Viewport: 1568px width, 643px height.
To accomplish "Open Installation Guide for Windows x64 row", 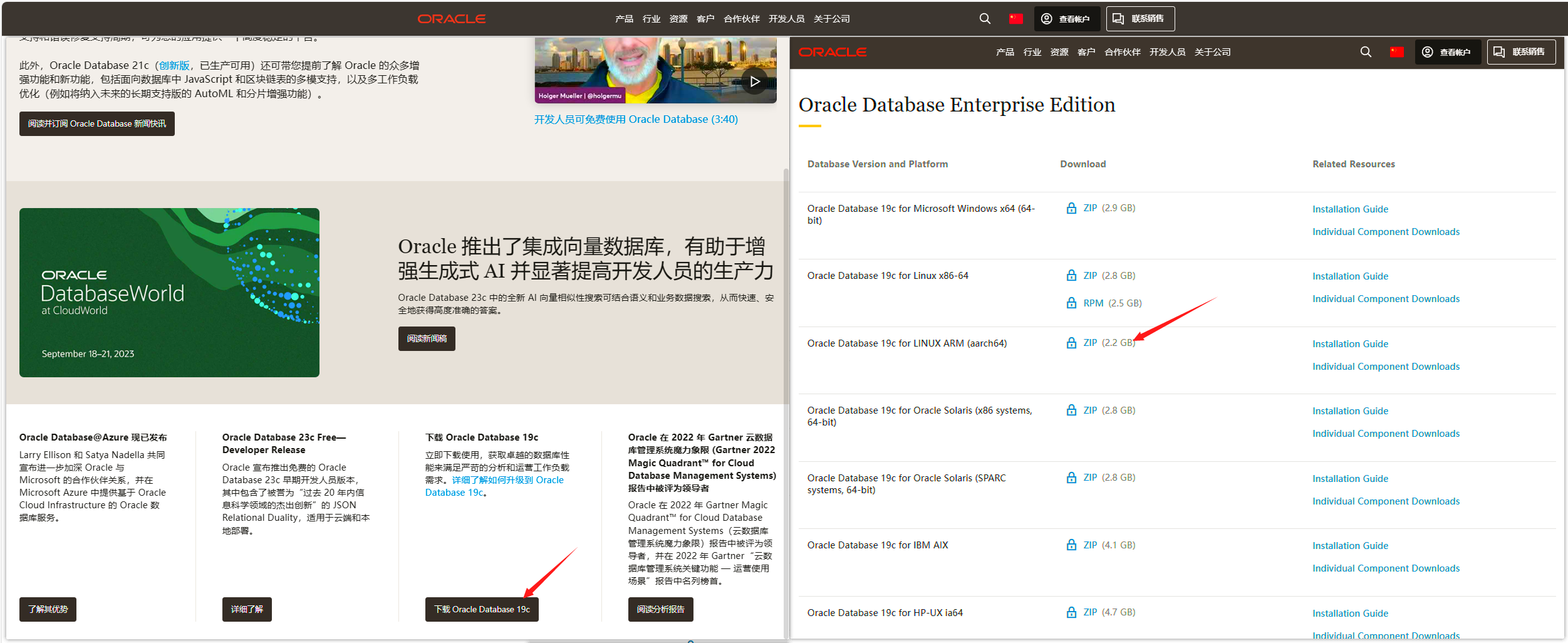I will click(x=1350, y=209).
